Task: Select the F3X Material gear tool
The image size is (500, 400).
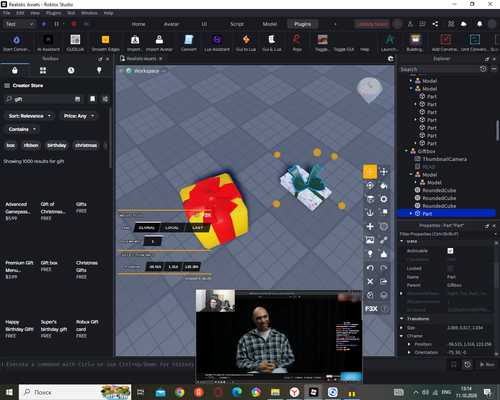Action: (384, 199)
